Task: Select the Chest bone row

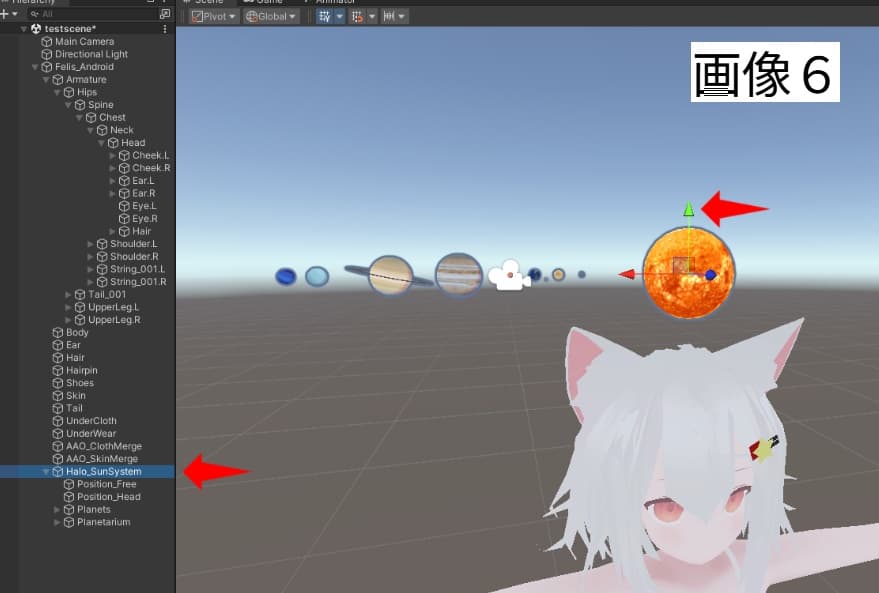Action: click(88, 117)
